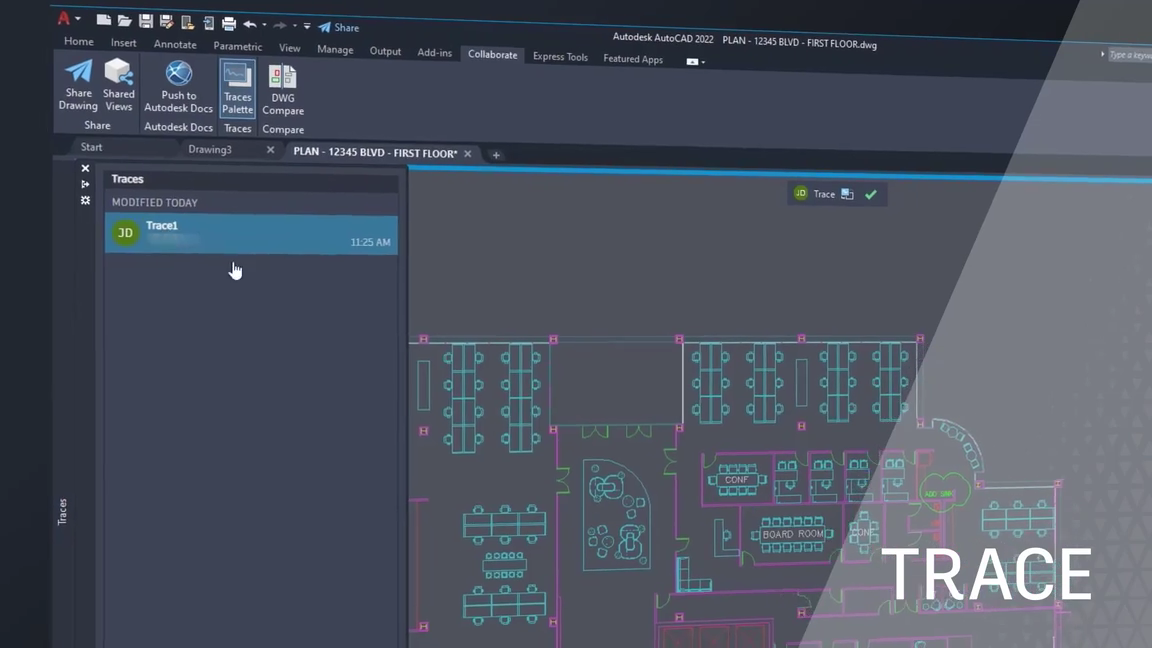The image size is (1152, 648).
Task: Click the Undo arrow
Action: (251, 25)
